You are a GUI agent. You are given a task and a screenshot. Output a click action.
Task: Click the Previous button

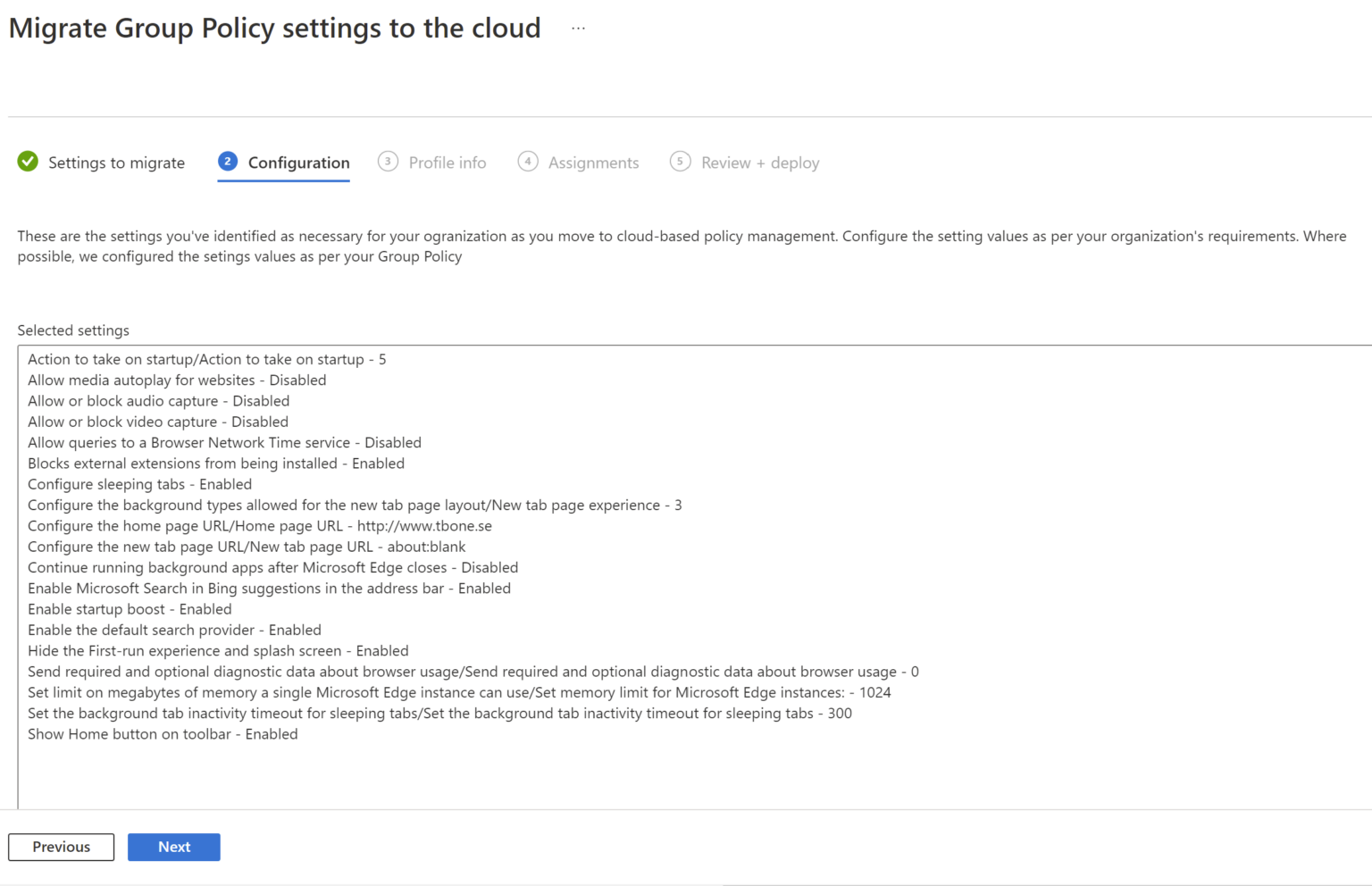click(61, 847)
